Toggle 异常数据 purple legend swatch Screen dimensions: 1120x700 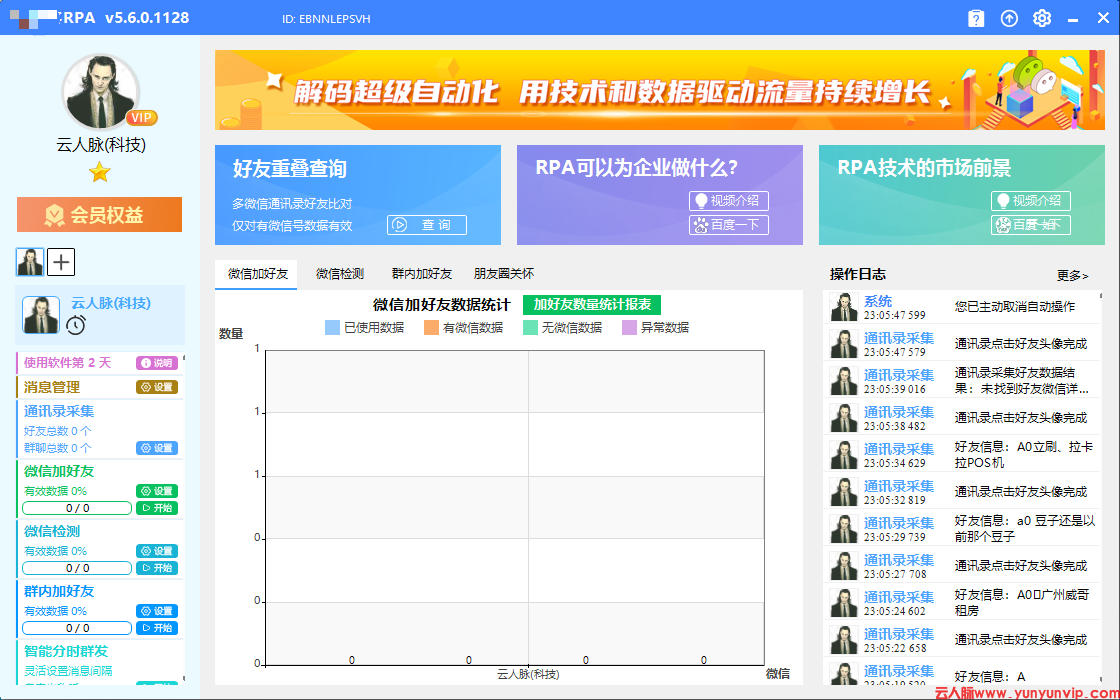629,328
